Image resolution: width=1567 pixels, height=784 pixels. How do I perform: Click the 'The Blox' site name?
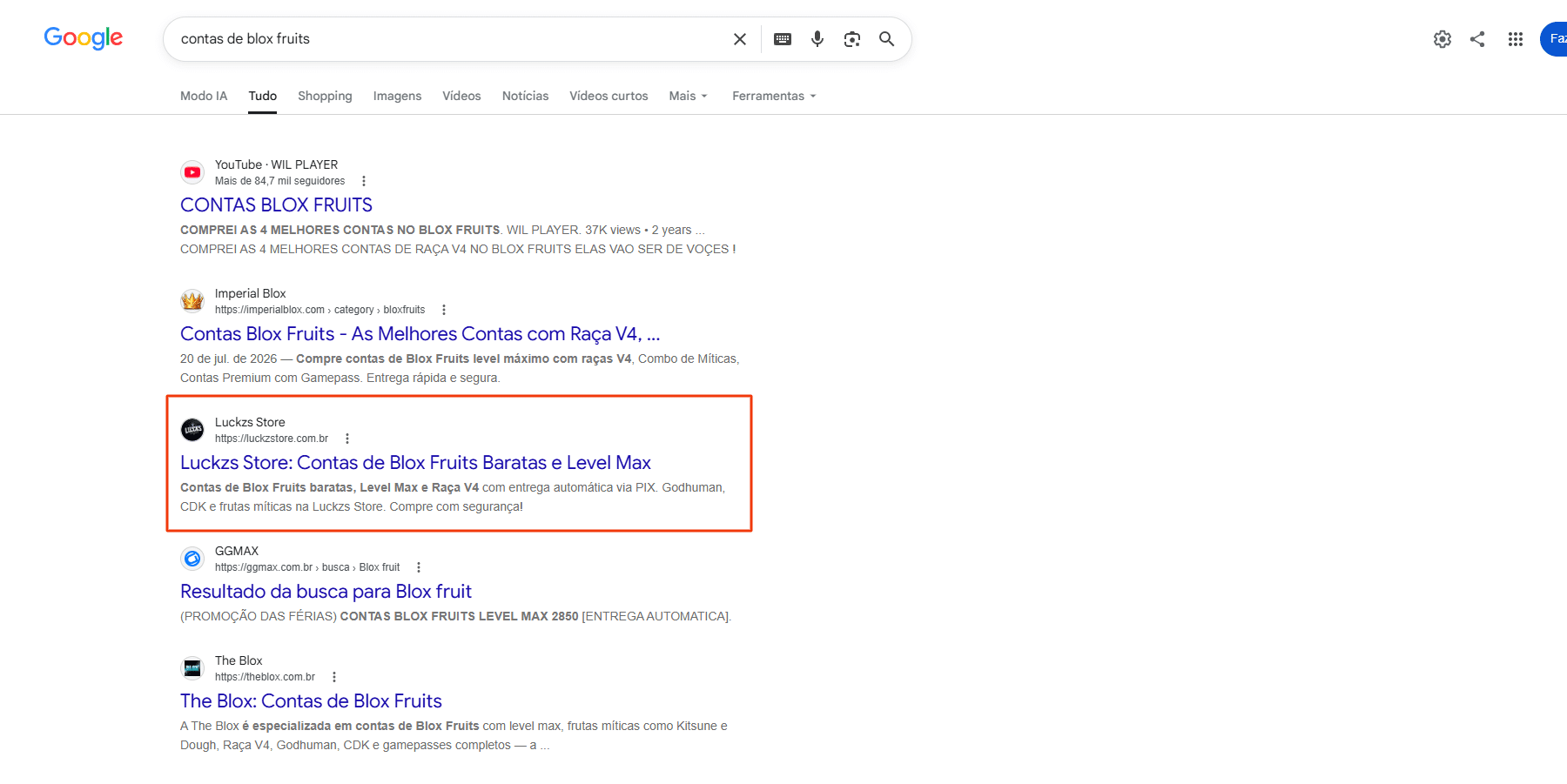[x=239, y=660]
